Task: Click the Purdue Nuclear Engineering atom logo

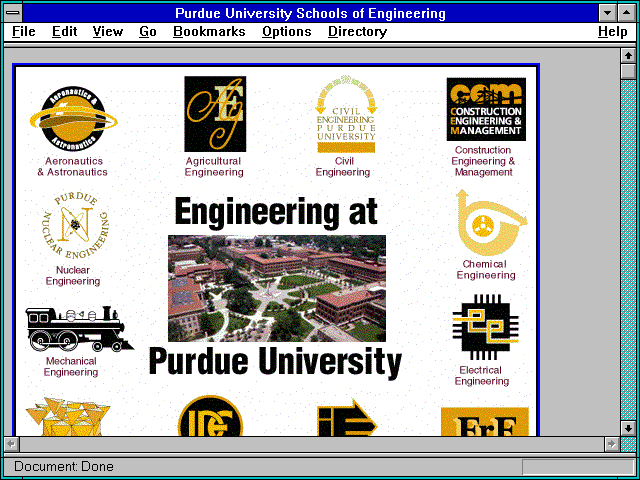Action: click(76, 226)
